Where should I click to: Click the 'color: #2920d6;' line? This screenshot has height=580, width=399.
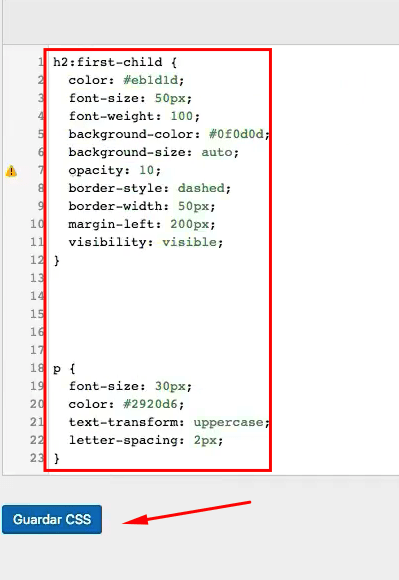126,404
